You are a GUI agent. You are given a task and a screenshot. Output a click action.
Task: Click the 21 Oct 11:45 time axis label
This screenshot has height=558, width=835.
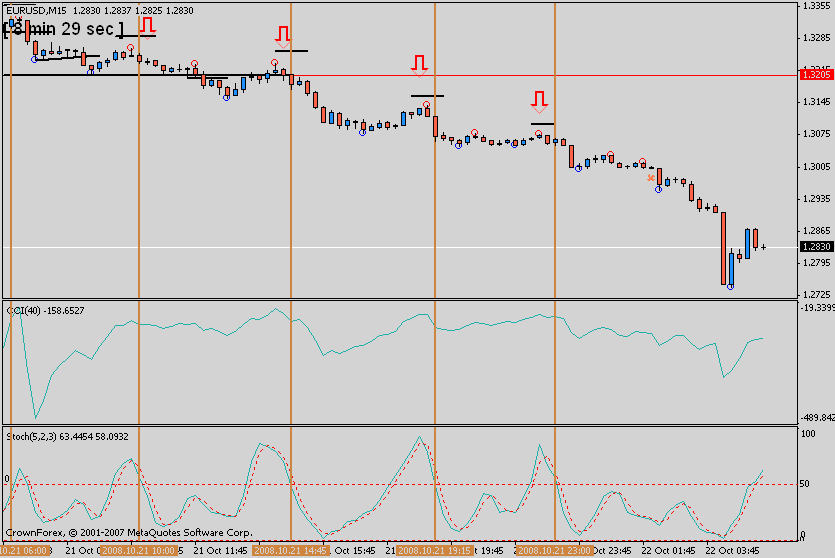(220, 551)
